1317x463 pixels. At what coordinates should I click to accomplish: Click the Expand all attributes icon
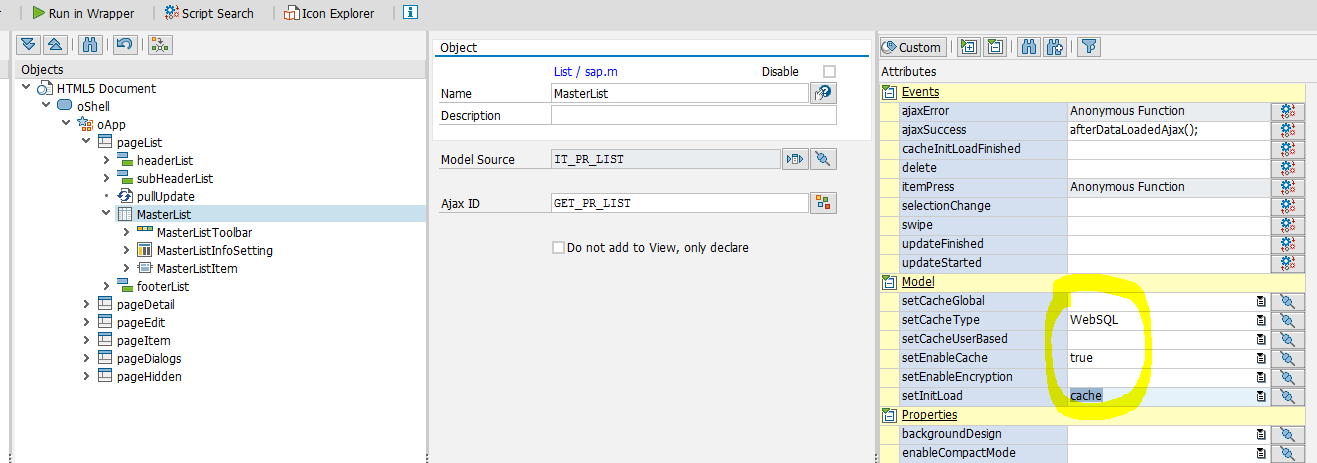pyautogui.click(x=968, y=47)
